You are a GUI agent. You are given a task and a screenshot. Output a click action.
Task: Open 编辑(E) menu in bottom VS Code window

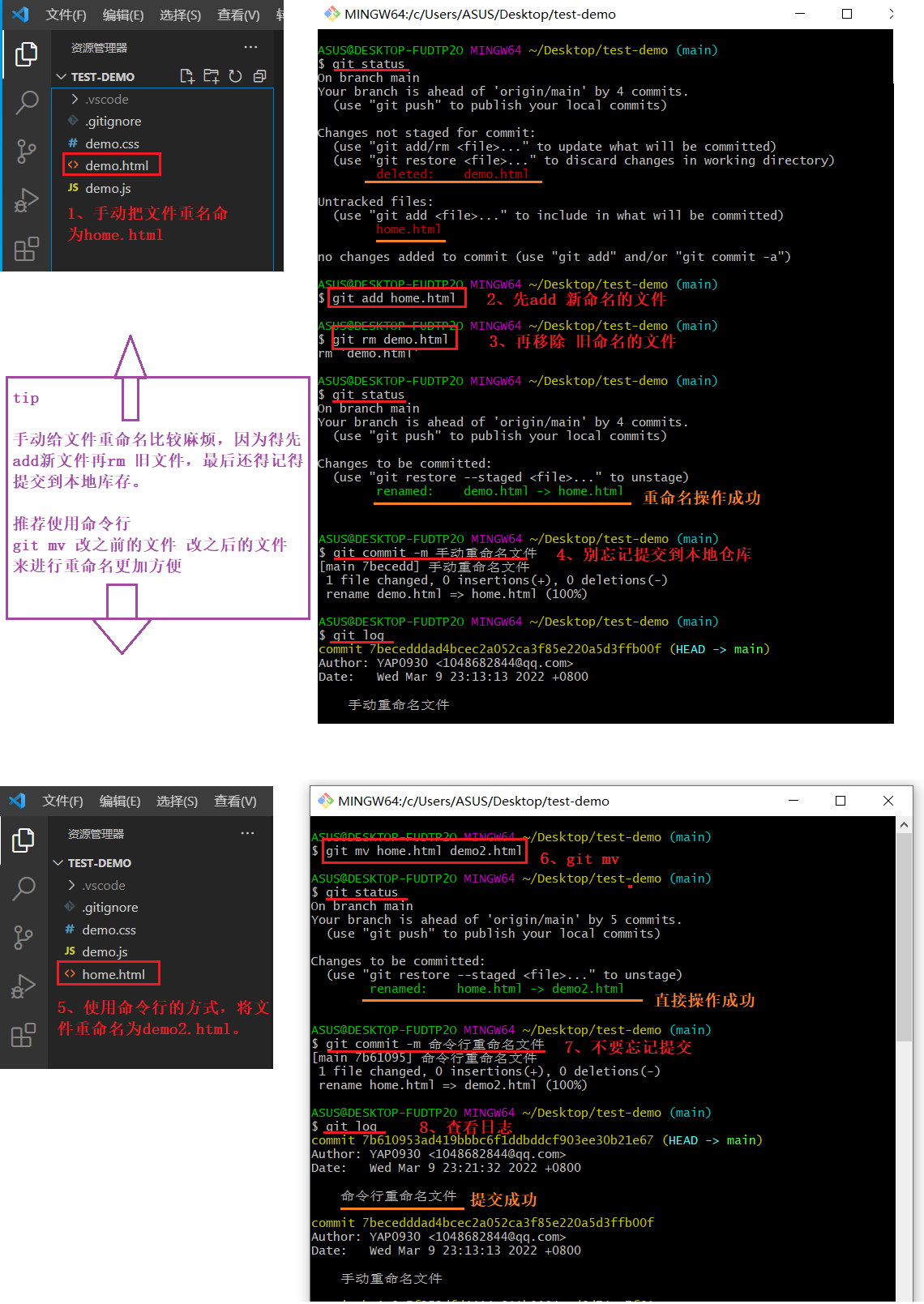coord(120,801)
